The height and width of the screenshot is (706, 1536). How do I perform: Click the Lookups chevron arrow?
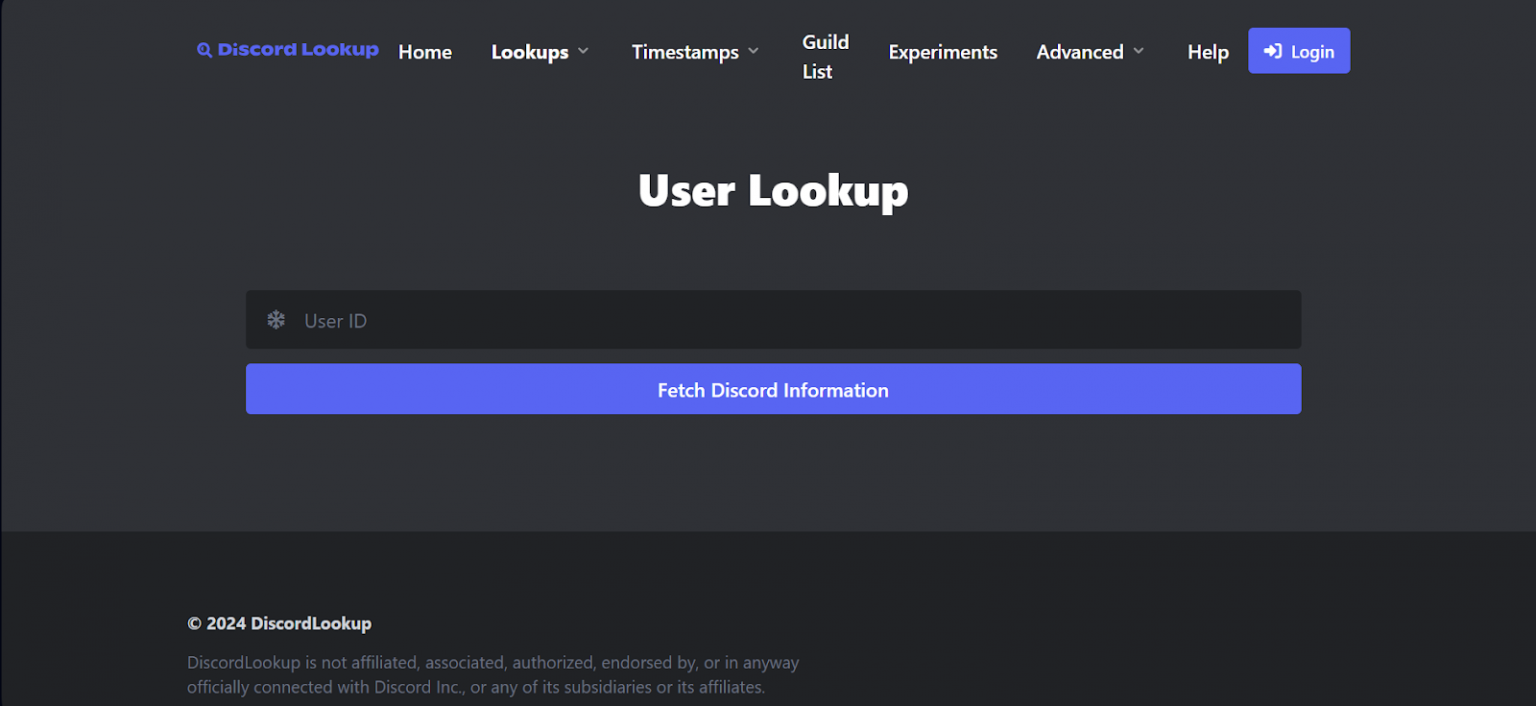[584, 52]
